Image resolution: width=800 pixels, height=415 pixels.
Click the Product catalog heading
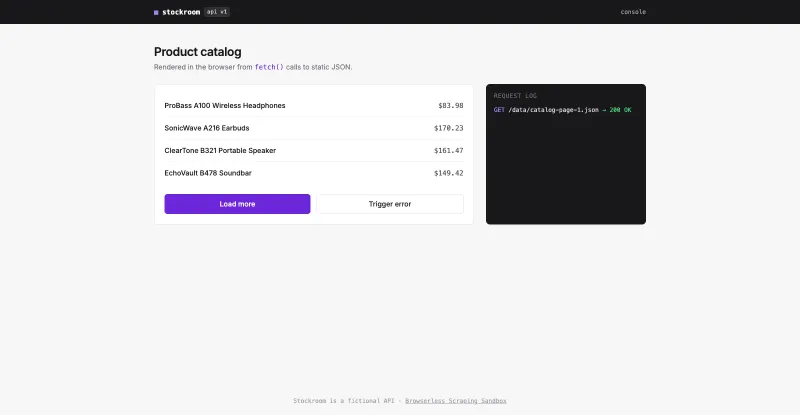point(197,52)
